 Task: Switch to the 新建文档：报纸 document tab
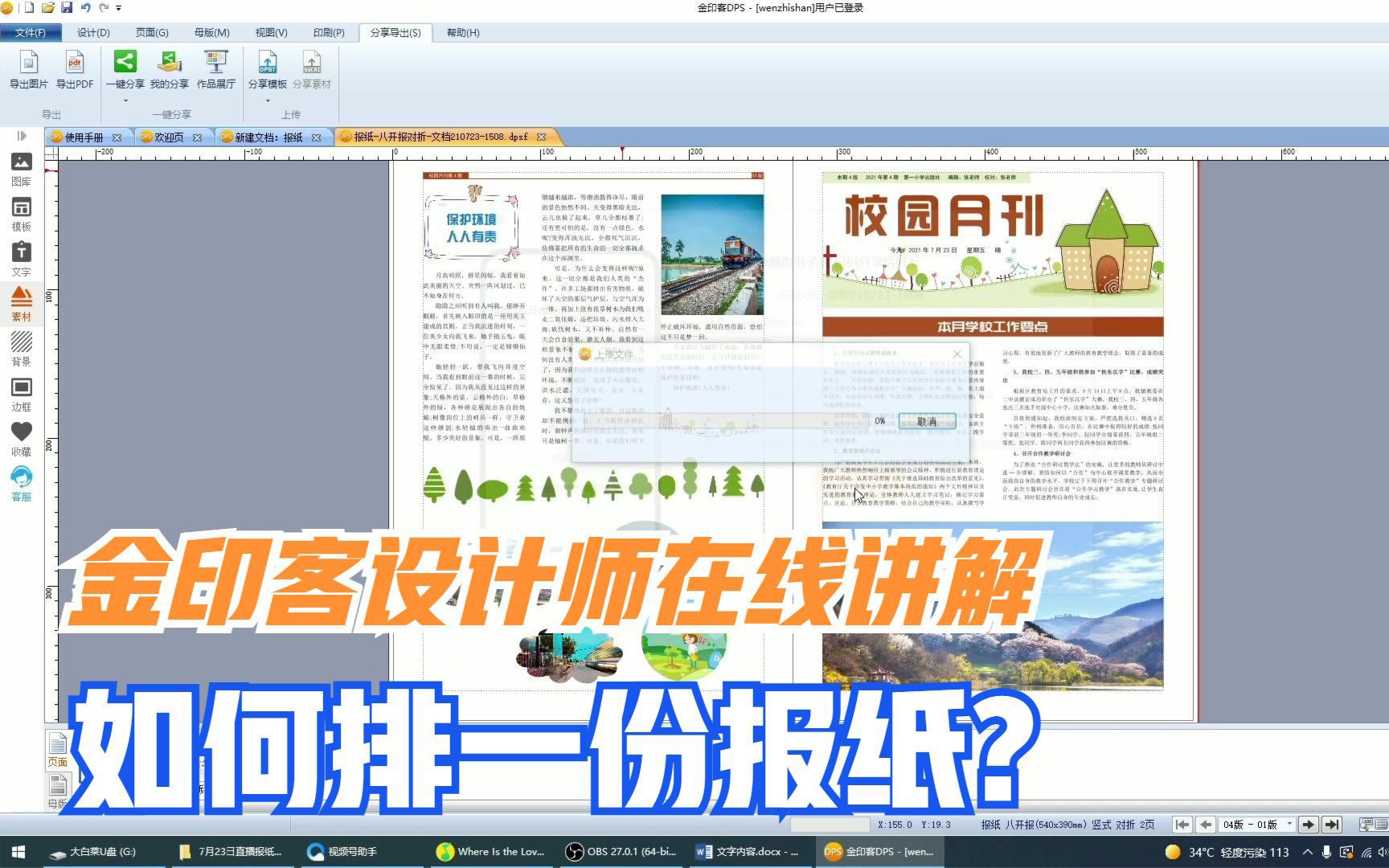268,137
